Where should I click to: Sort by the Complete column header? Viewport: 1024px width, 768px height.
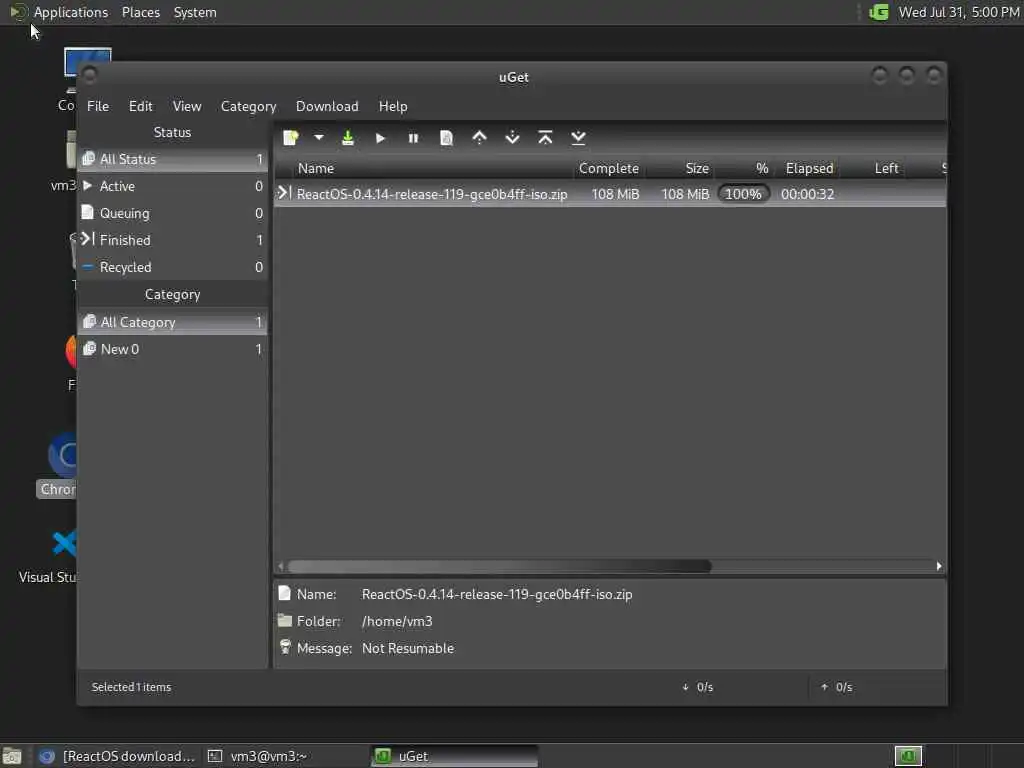click(609, 168)
